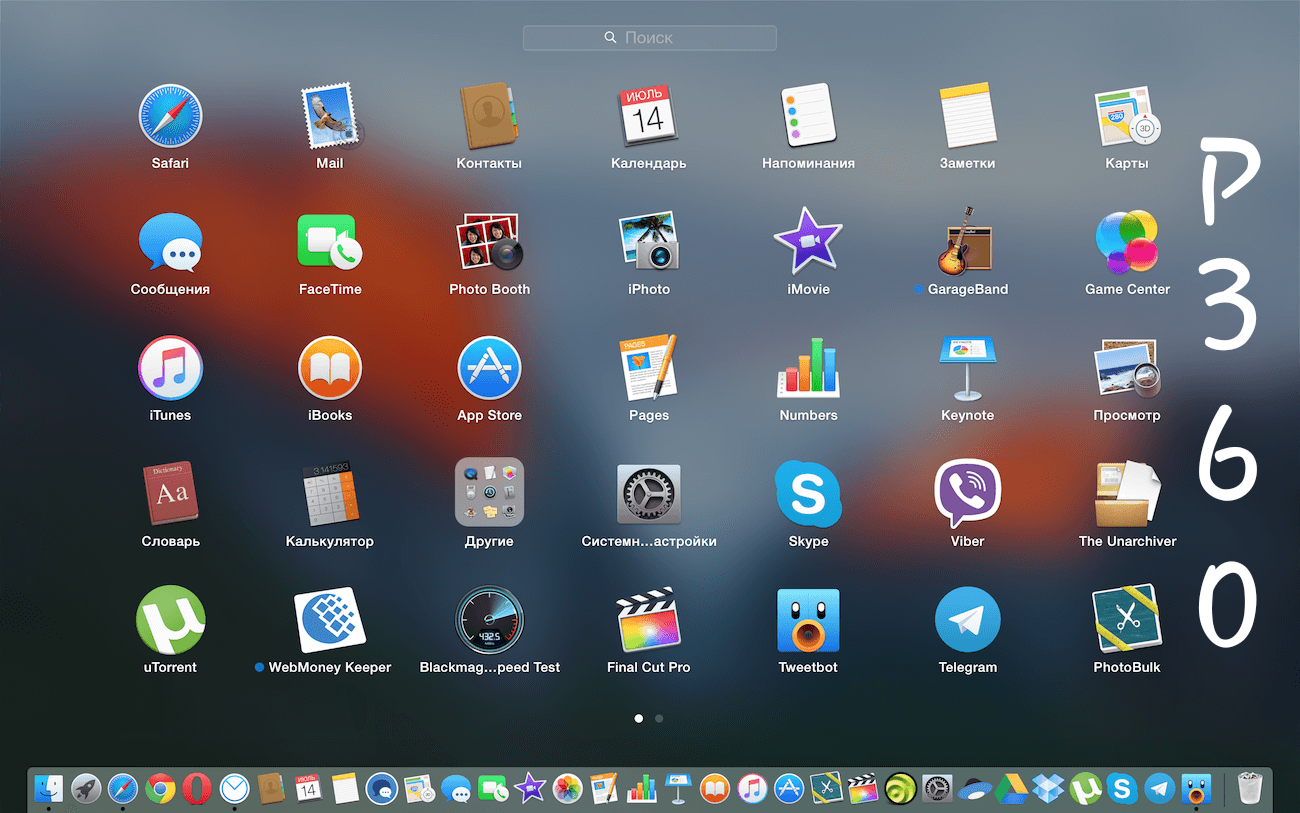
Task: Open System Preferences (Системные настройки)
Action: coord(648,492)
